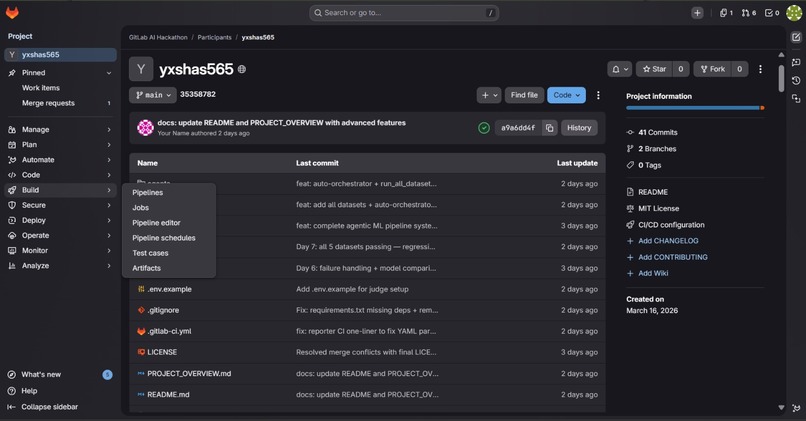Open the PROJECT_OVERVIEW.md file name
Image resolution: width=806 pixels, height=421 pixels.
(189, 374)
